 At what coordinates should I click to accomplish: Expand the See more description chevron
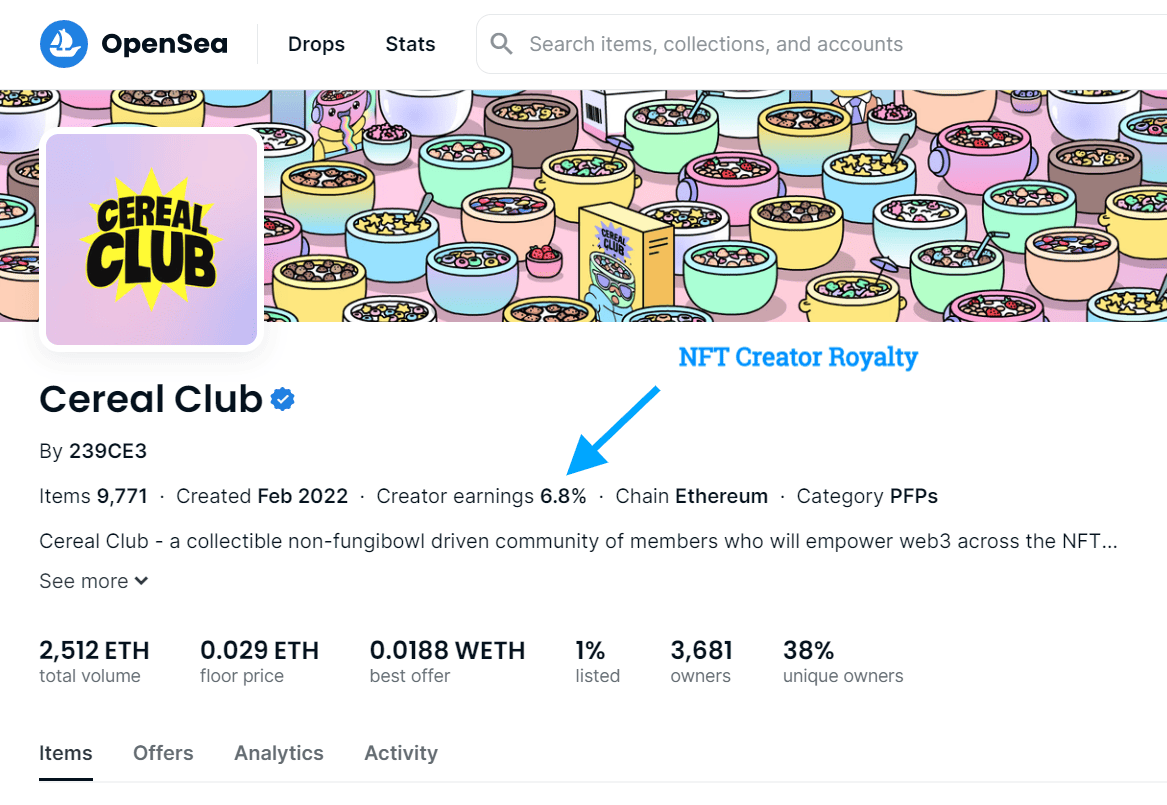point(141,581)
